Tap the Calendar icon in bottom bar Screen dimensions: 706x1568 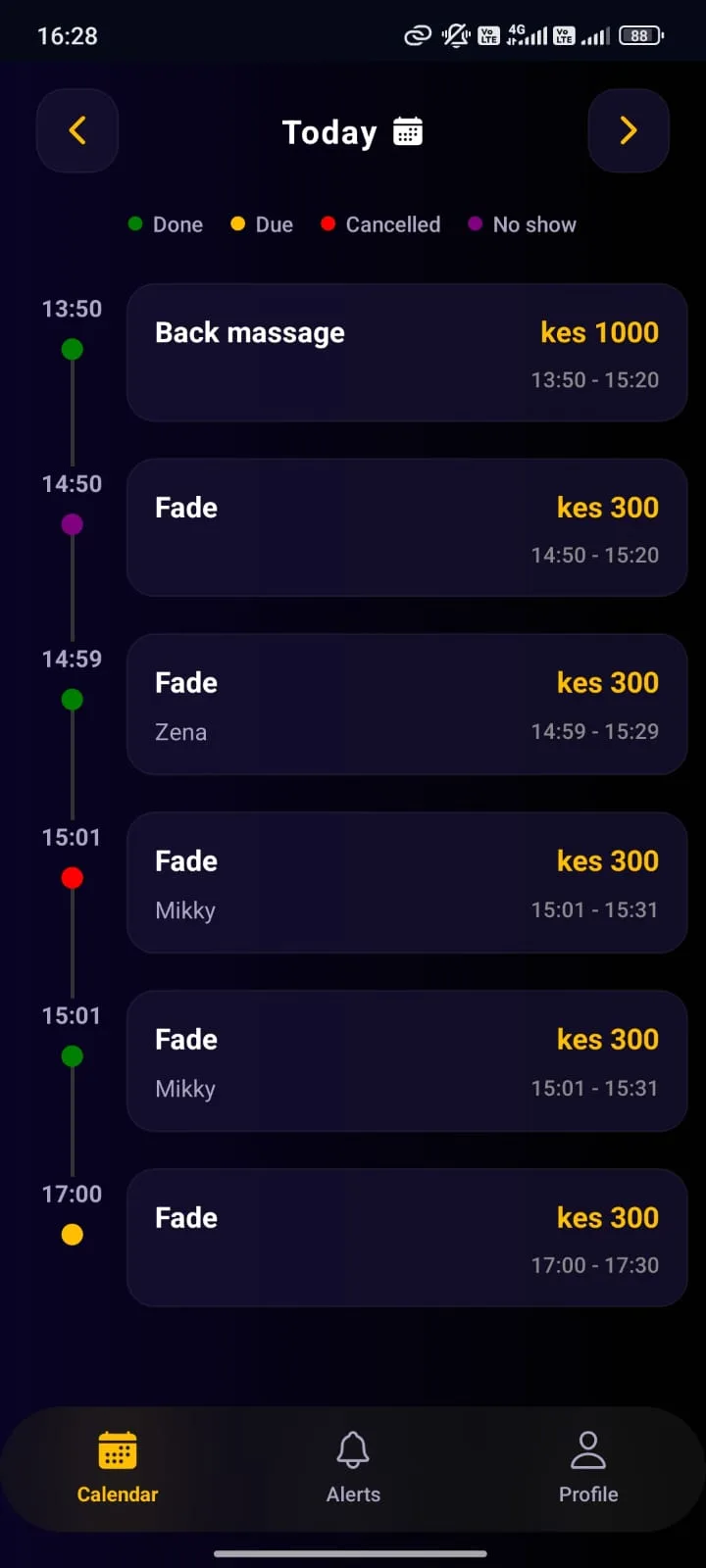pyautogui.click(x=118, y=1450)
